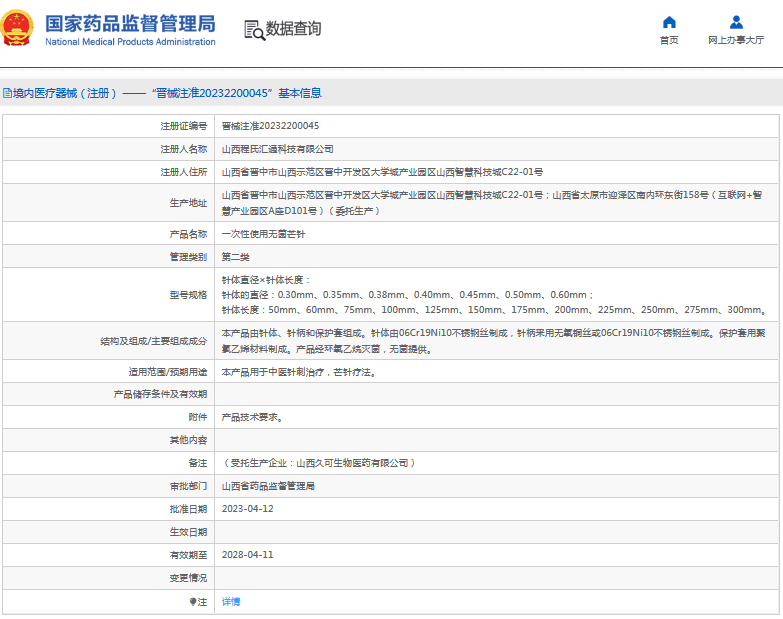Click the 针体直径×针体长度 spec header line
Screen dimensions: 783x619
[266, 280]
